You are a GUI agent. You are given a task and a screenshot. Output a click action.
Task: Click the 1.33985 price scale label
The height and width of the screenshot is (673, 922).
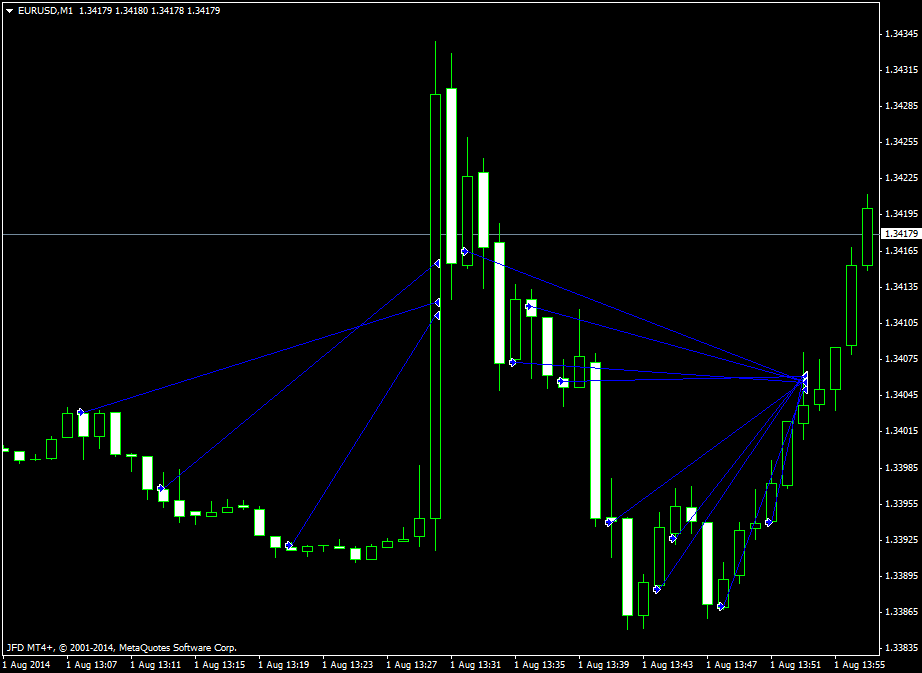pos(901,467)
